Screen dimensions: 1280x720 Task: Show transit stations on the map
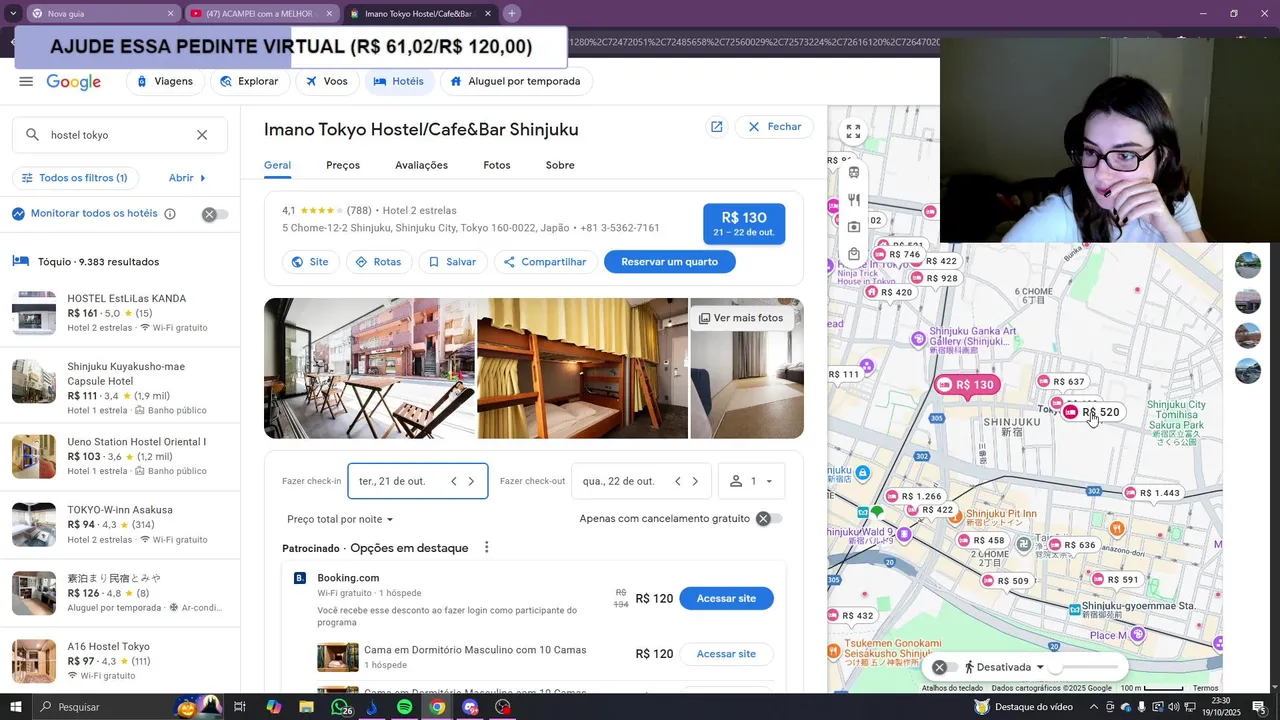coord(853,172)
